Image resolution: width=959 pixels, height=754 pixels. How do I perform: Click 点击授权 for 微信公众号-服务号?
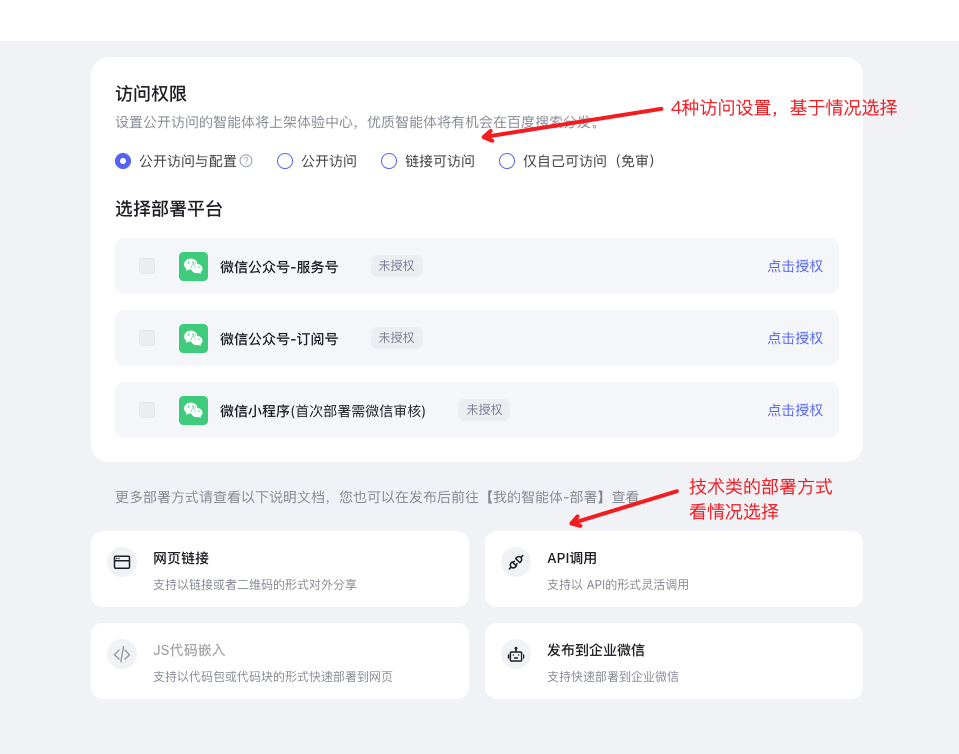pyautogui.click(x=795, y=266)
